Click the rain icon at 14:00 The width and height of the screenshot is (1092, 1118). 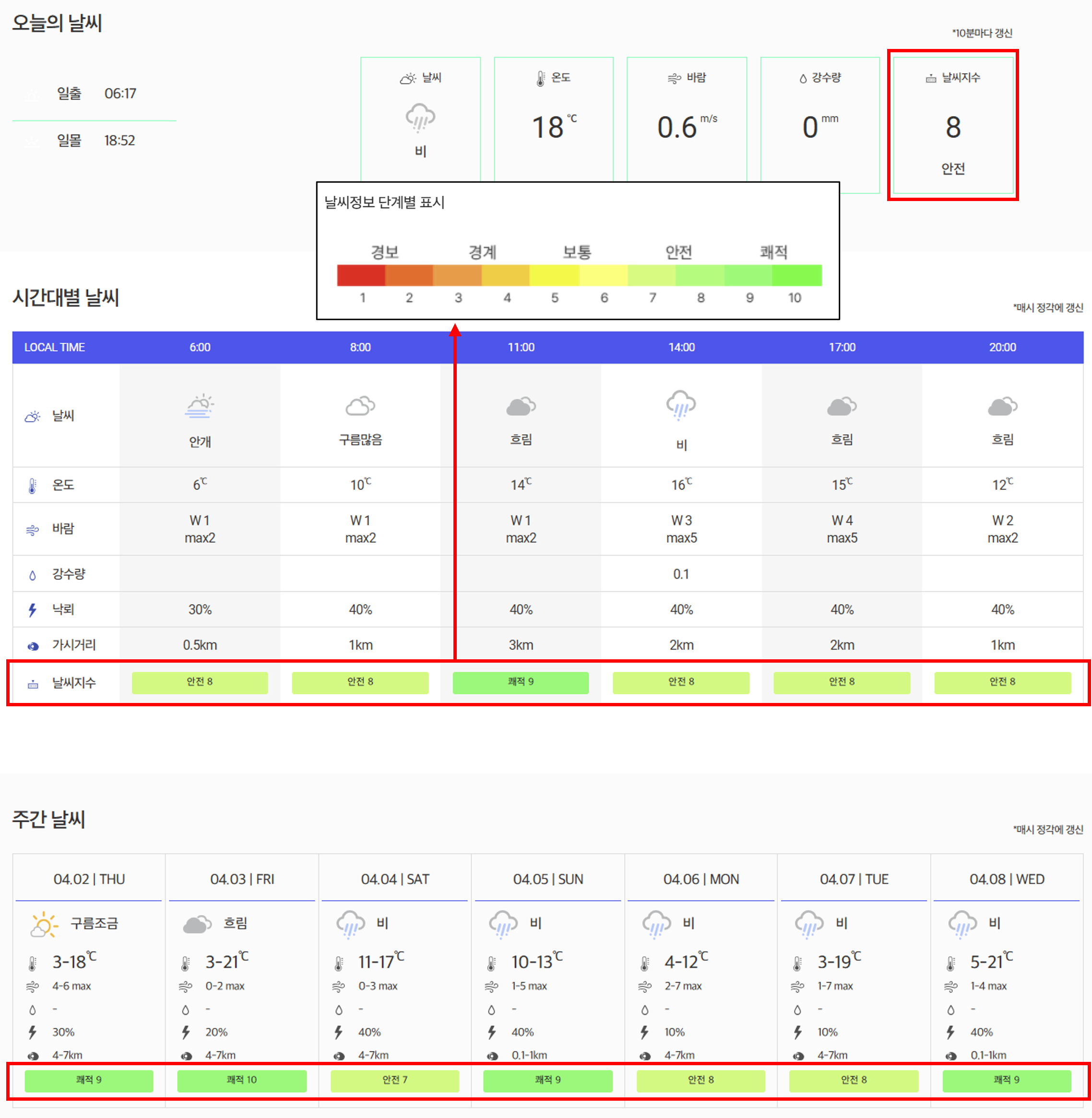[x=681, y=404]
